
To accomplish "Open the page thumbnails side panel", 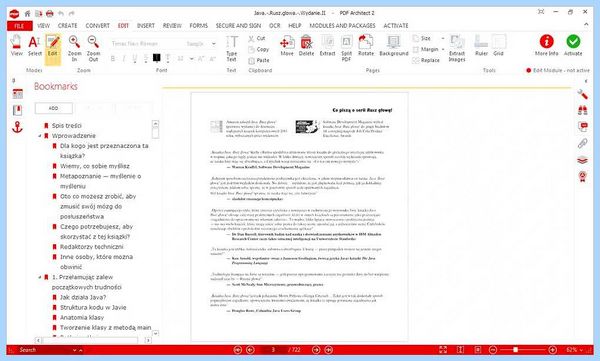I will pyautogui.click(x=18, y=93).
